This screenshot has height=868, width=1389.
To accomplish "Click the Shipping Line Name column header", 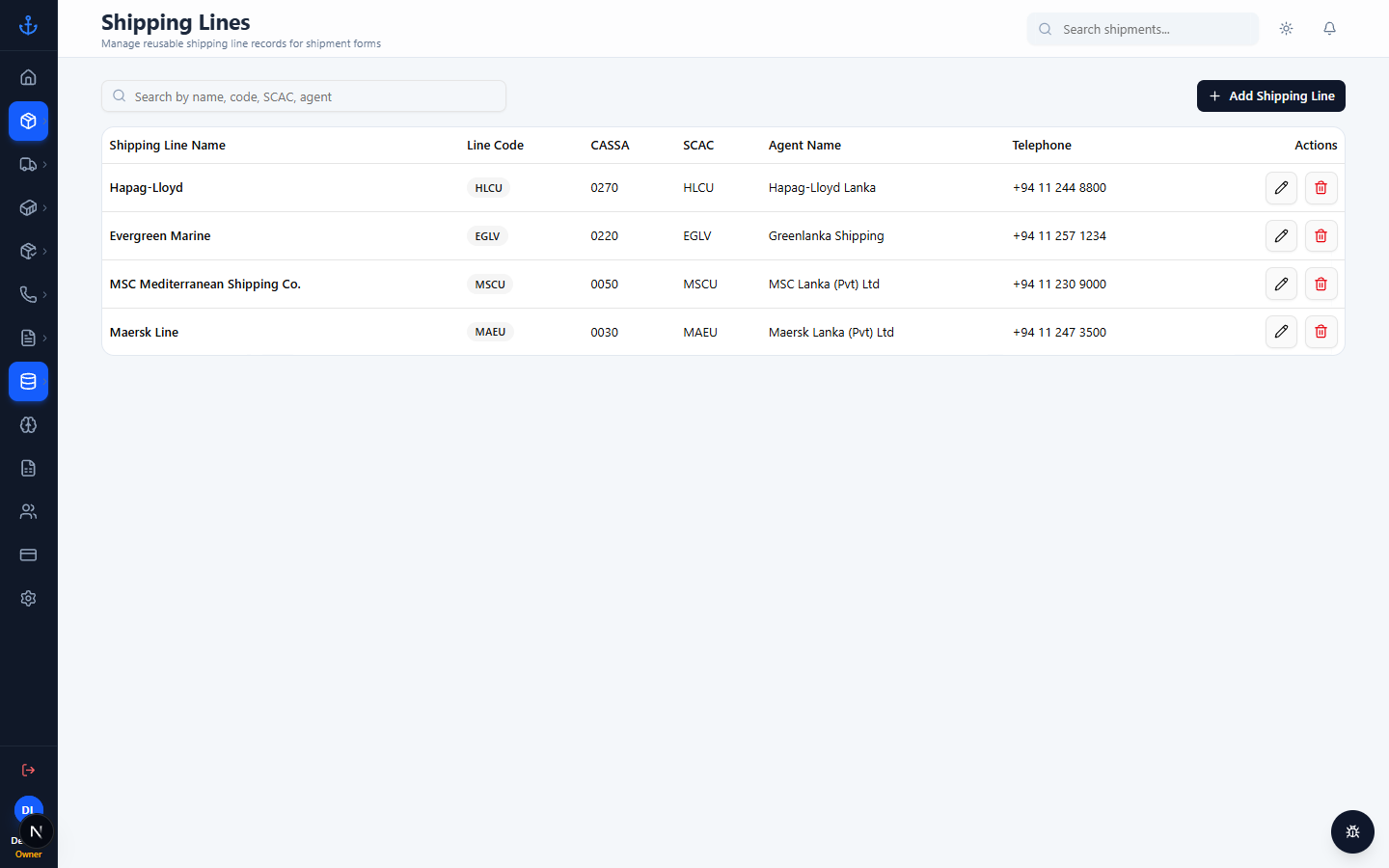I will pos(168,146).
